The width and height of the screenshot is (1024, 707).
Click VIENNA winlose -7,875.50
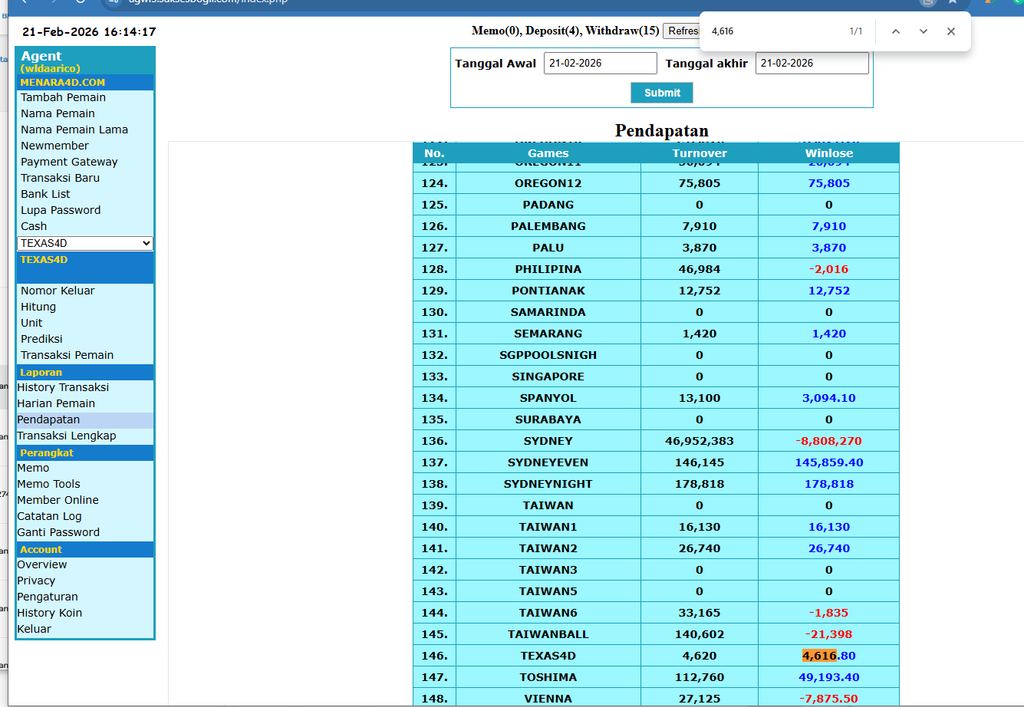pos(829,699)
